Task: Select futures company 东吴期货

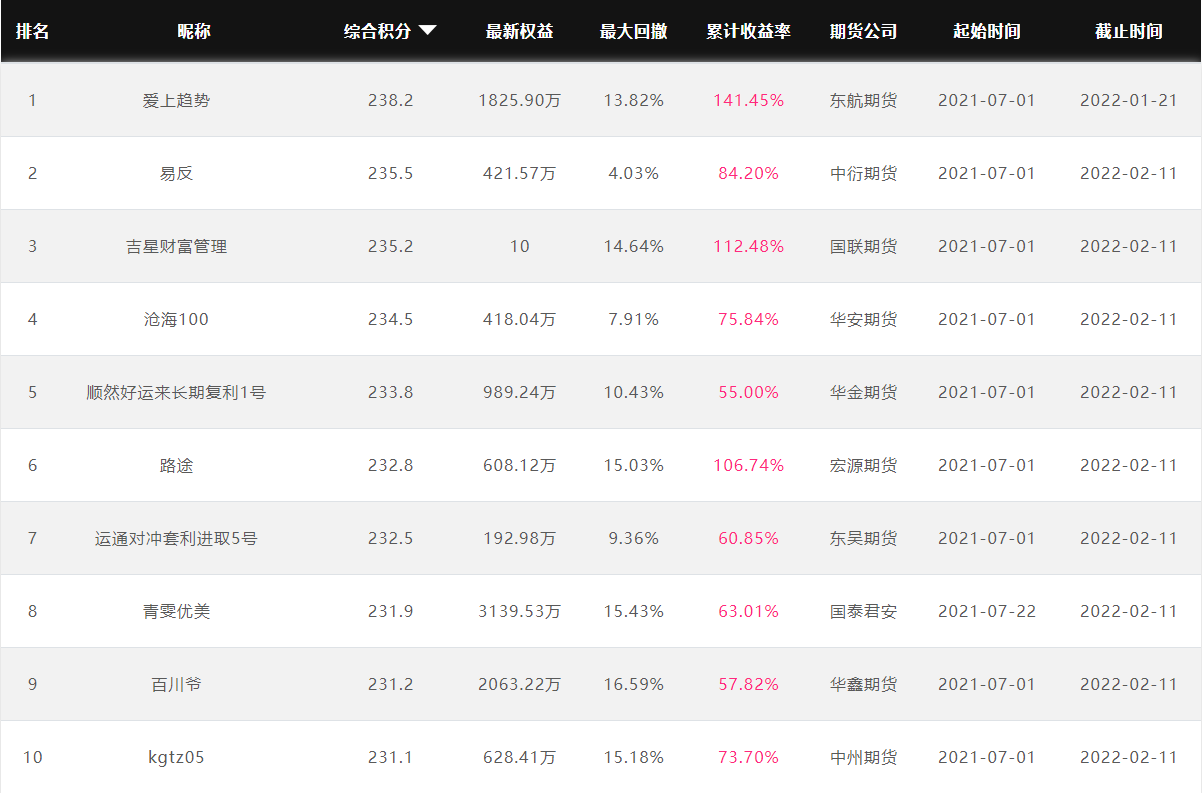Action: point(863,538)
